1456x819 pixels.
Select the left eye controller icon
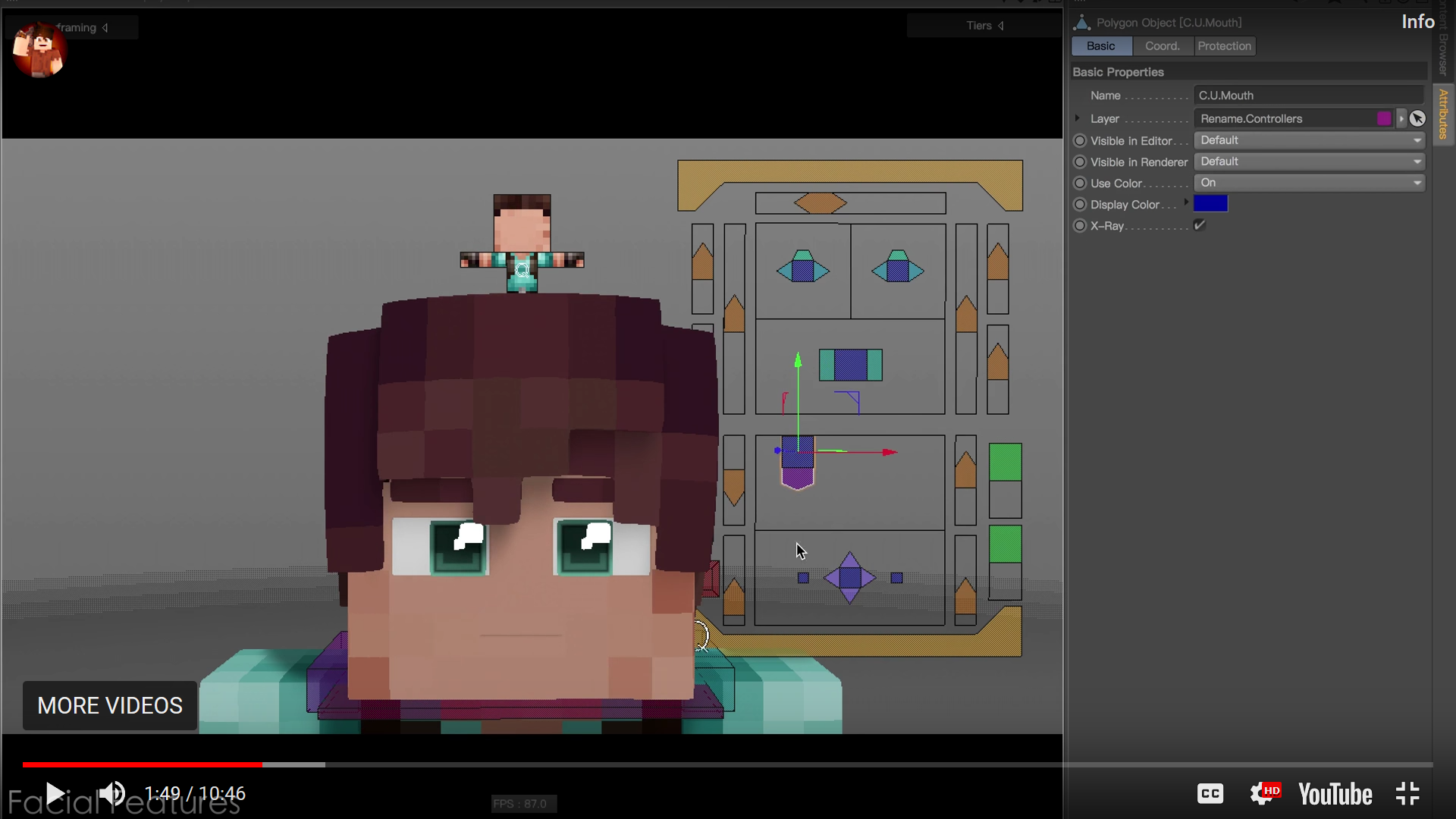tap(803, 268)
